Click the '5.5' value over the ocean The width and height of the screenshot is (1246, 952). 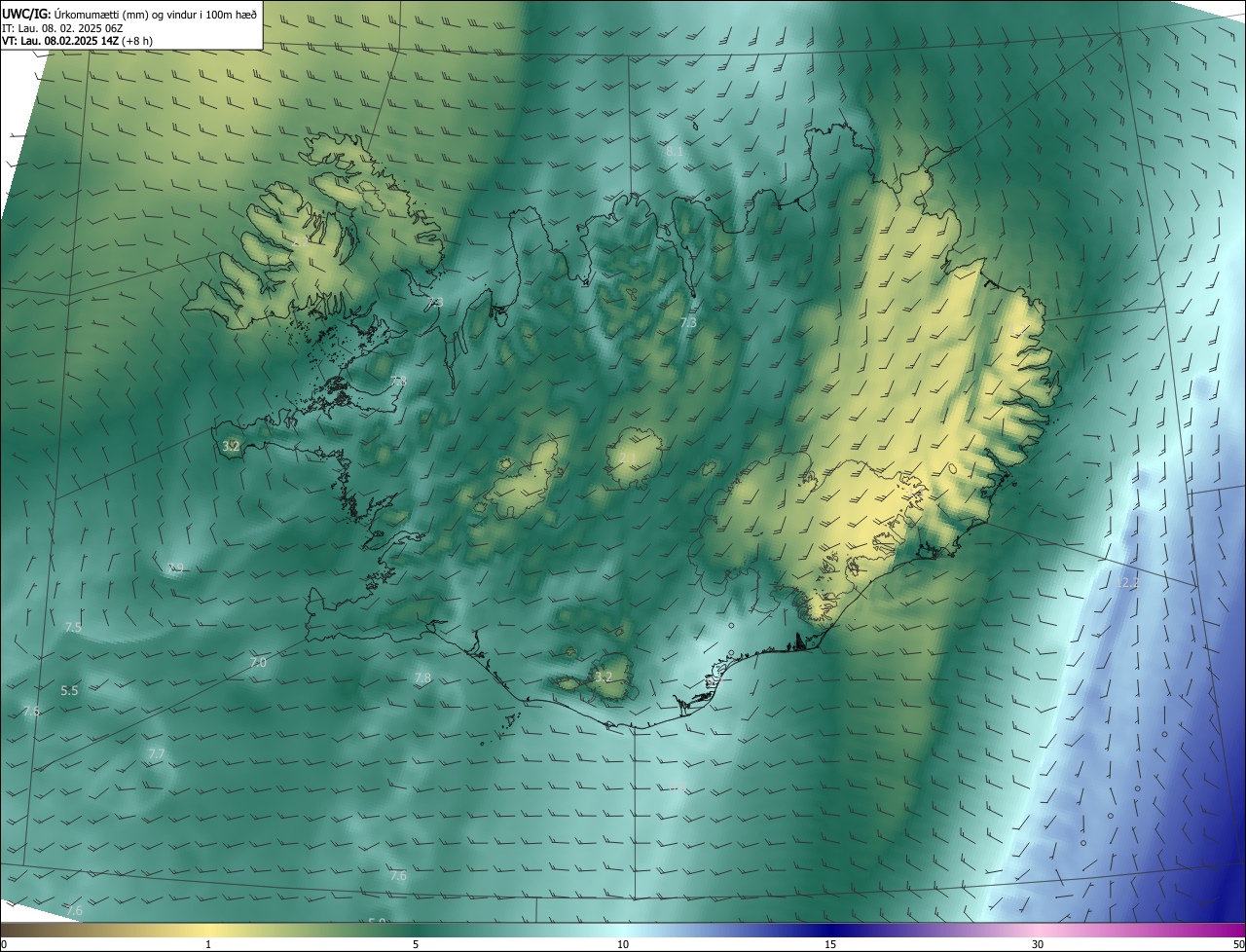[x=69, y=691]
